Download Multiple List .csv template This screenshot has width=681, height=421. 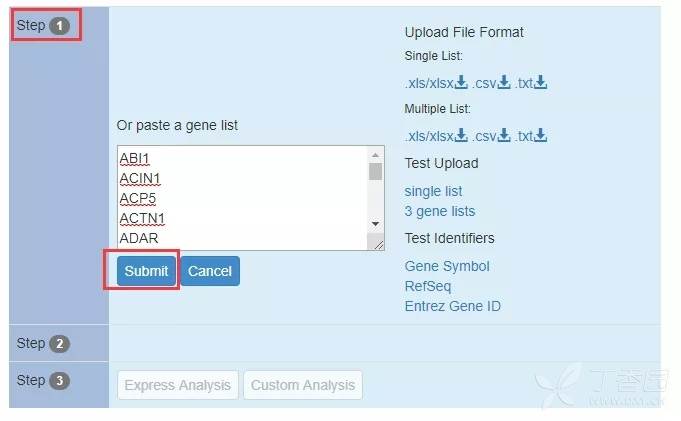(491, 136)
